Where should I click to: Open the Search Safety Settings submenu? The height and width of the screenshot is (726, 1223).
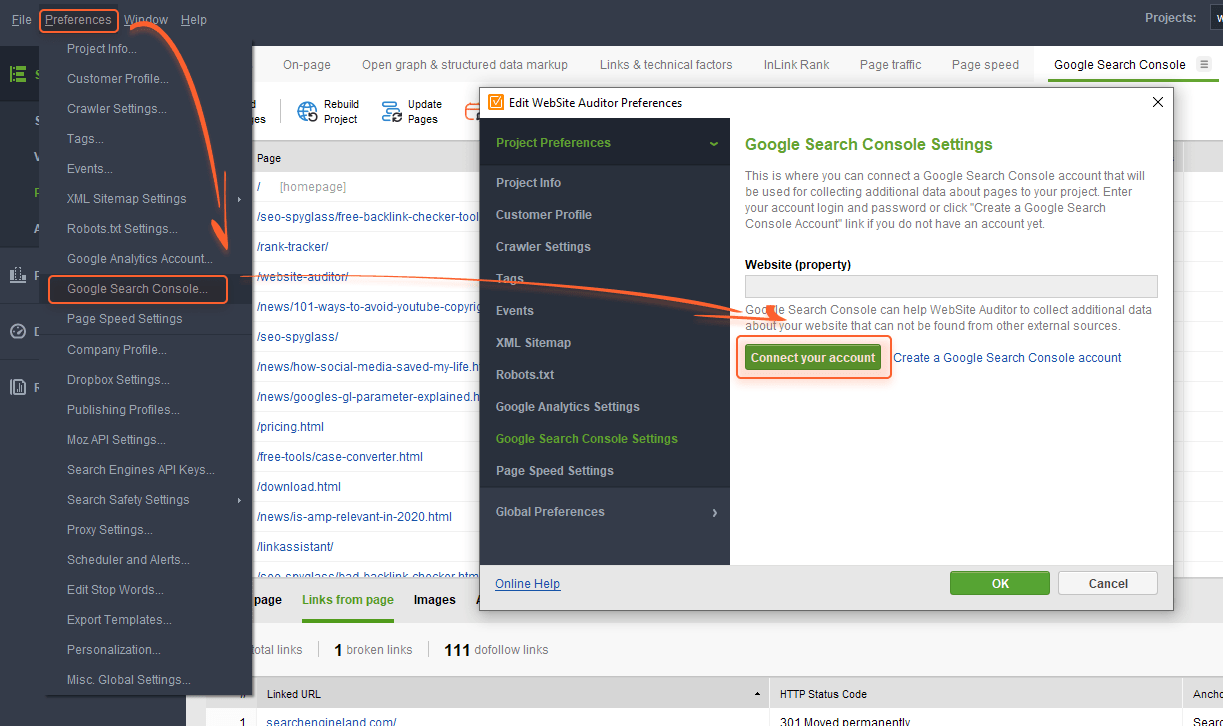point(145,500)
